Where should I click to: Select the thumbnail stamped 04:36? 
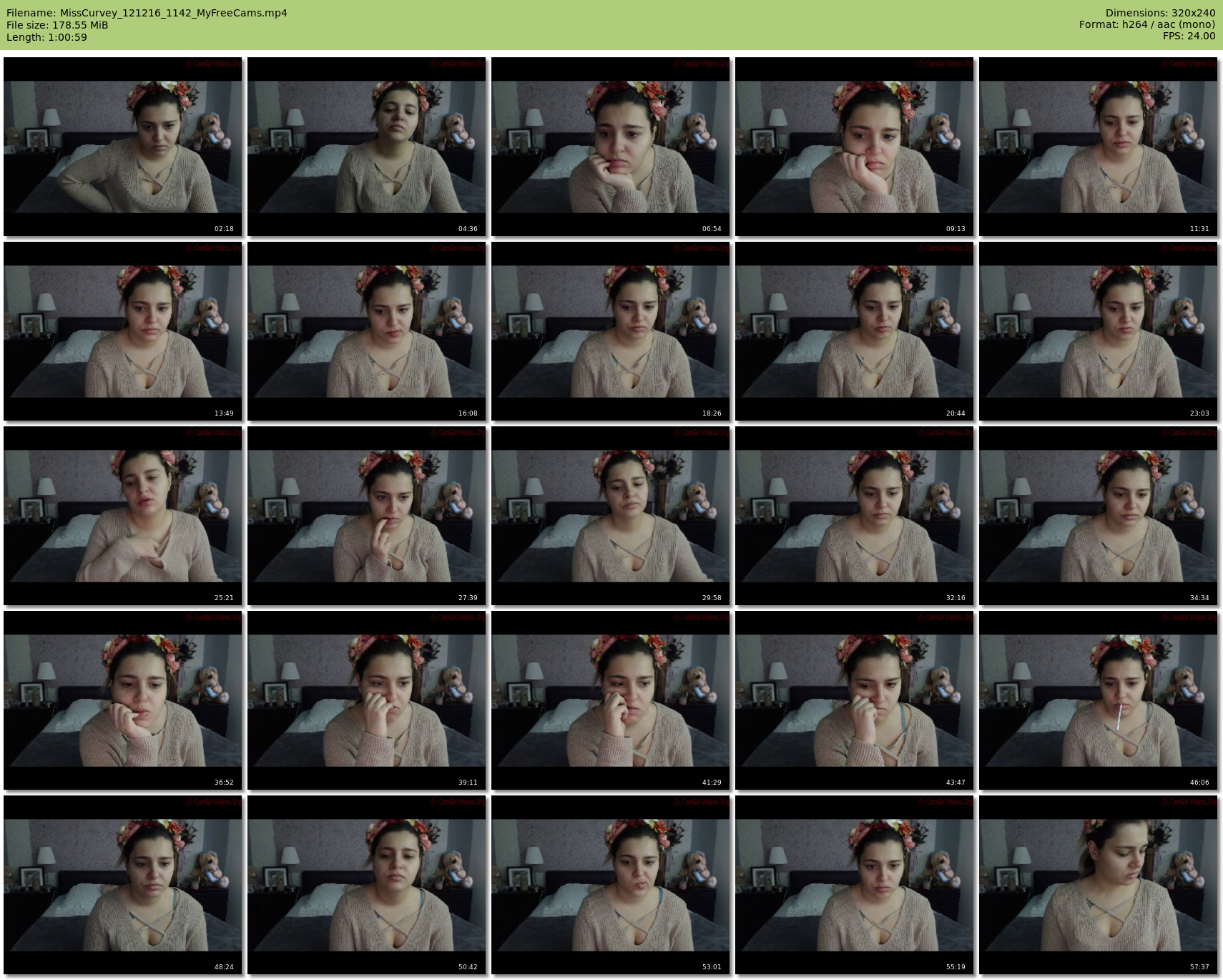tap(367, 147)
